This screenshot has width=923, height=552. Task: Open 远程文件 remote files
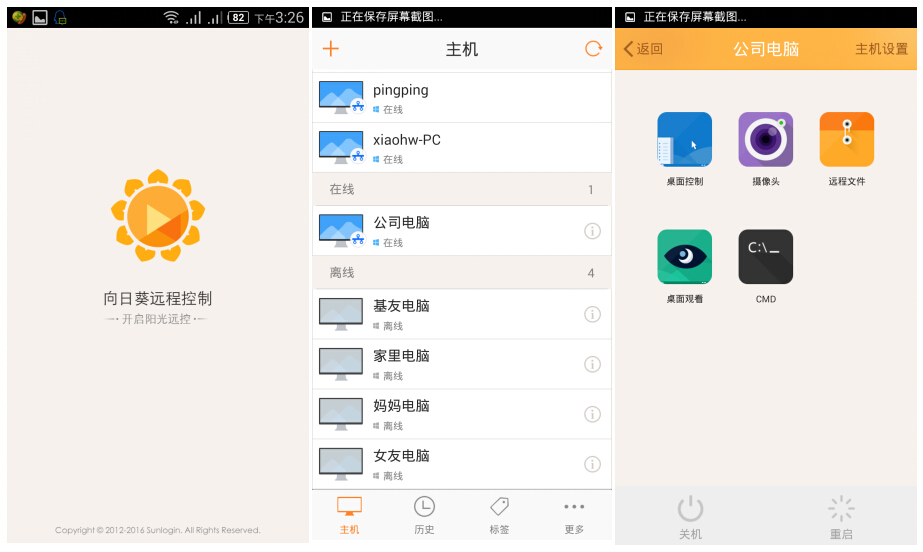point(847,139)
